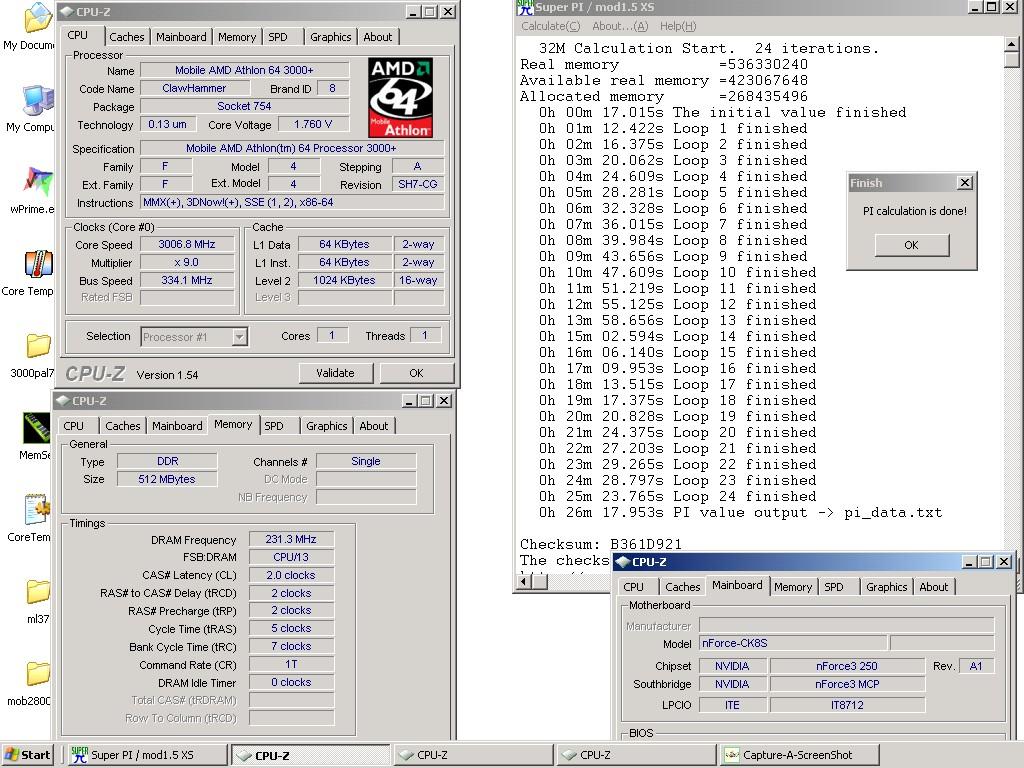The image size is (1024, 768).
Task: Click the Checksum B361D921 text
Action: click(x=601, y=544)
